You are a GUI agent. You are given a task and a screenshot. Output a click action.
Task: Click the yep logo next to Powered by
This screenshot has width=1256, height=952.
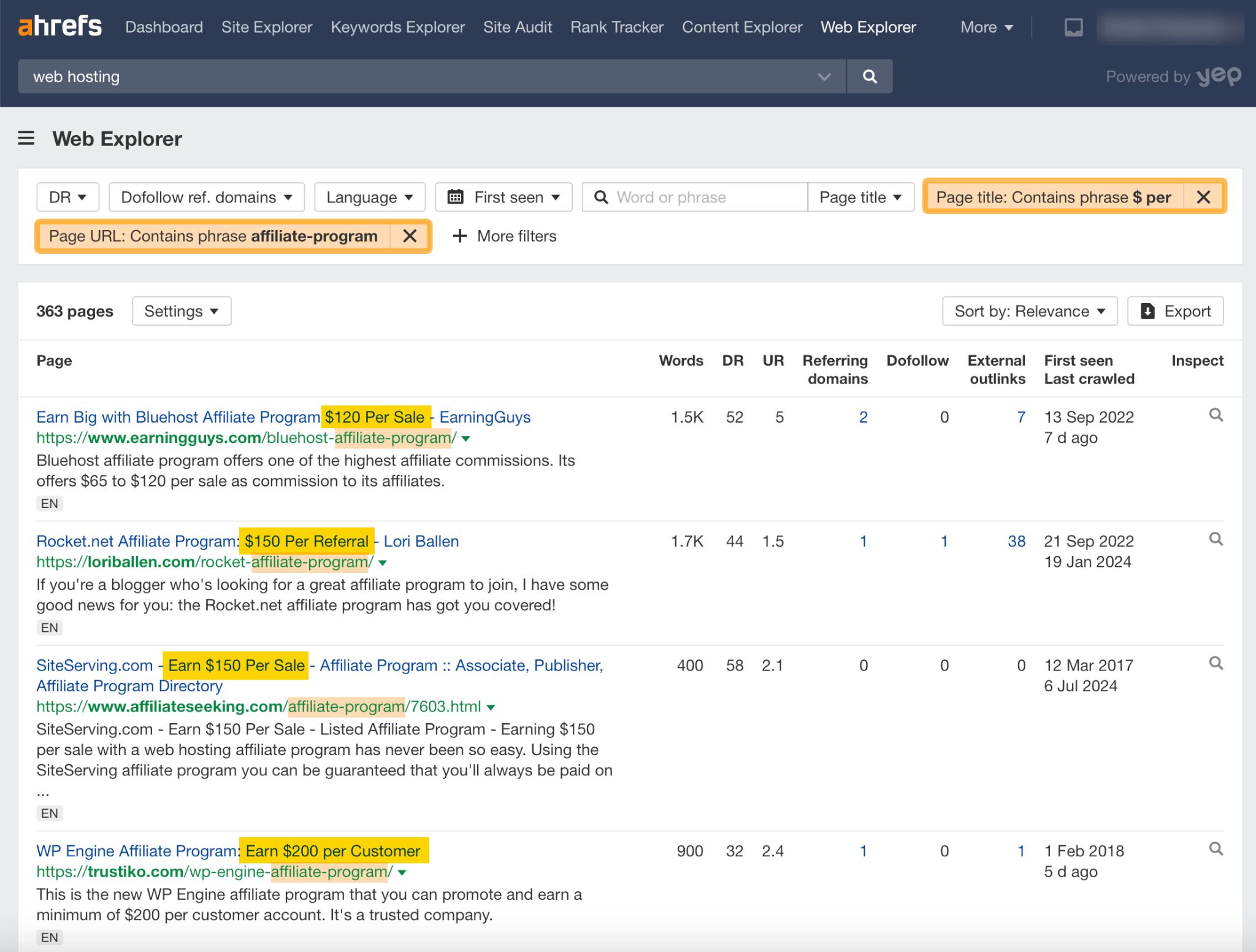[x=1220, y=76]
